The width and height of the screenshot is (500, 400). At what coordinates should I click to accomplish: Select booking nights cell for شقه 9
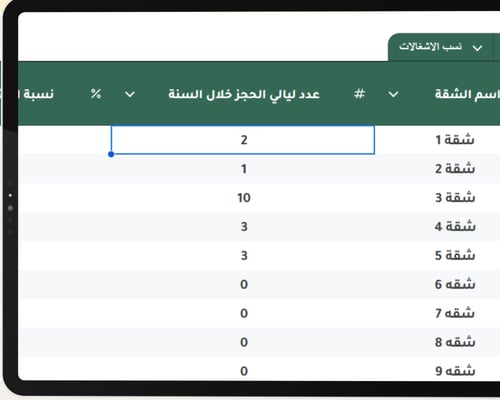coord(243,370)
